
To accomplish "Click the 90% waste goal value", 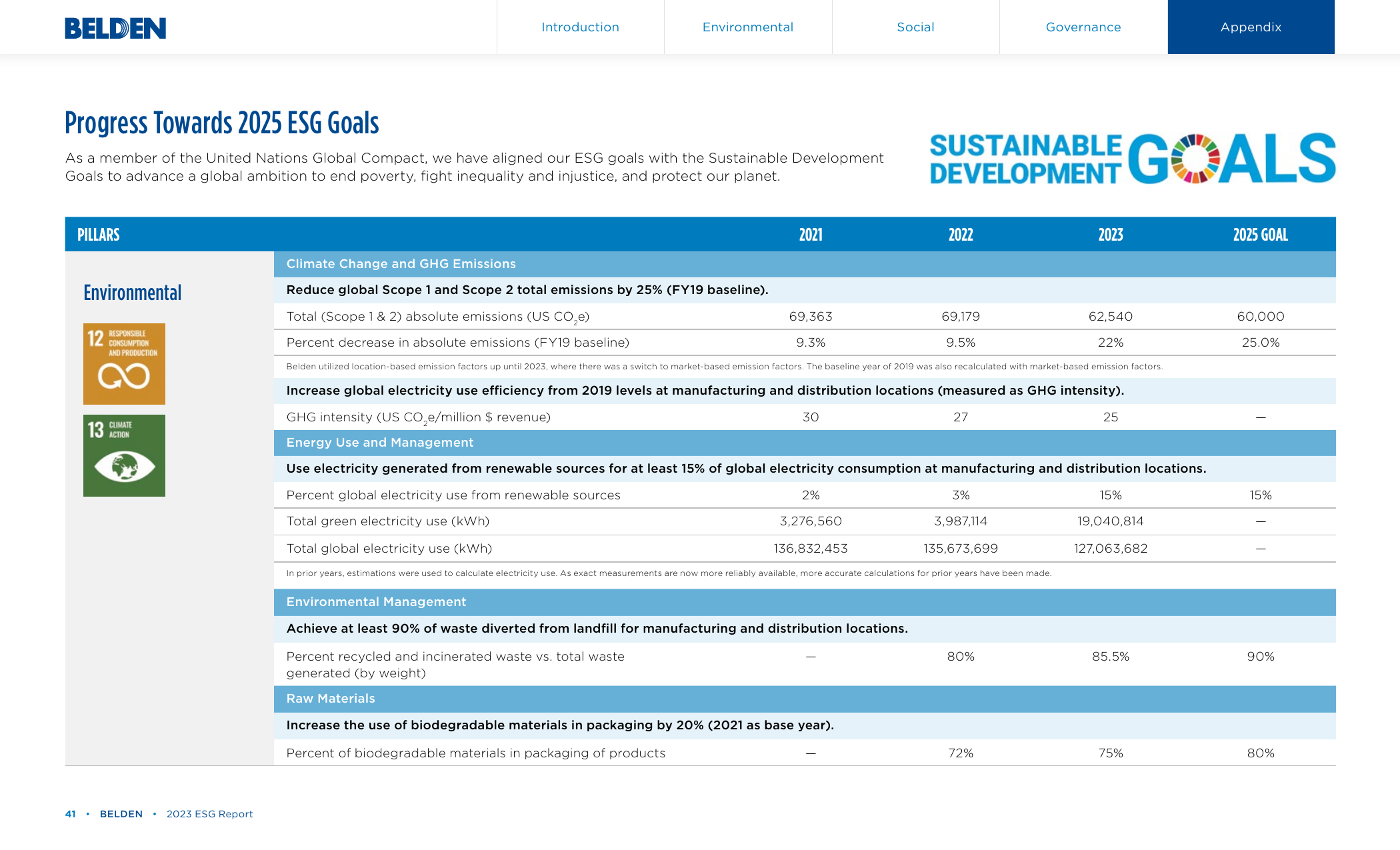I will pyautogui.click(x=1261, y=657).
